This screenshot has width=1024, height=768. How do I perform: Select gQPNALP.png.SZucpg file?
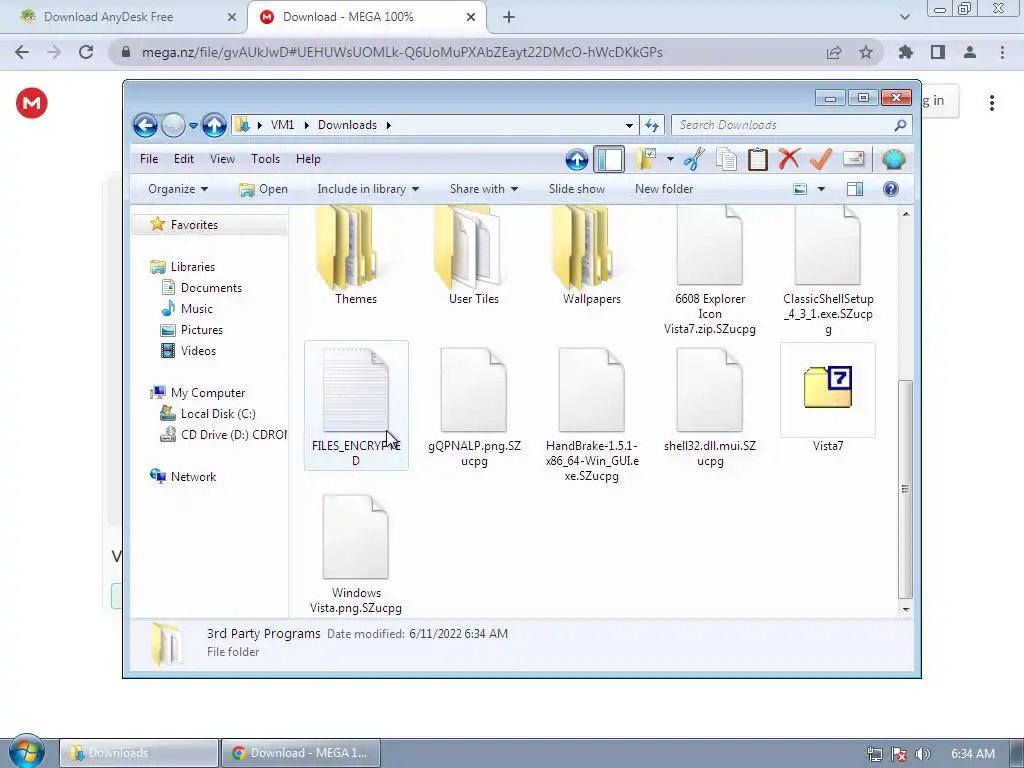474,406
